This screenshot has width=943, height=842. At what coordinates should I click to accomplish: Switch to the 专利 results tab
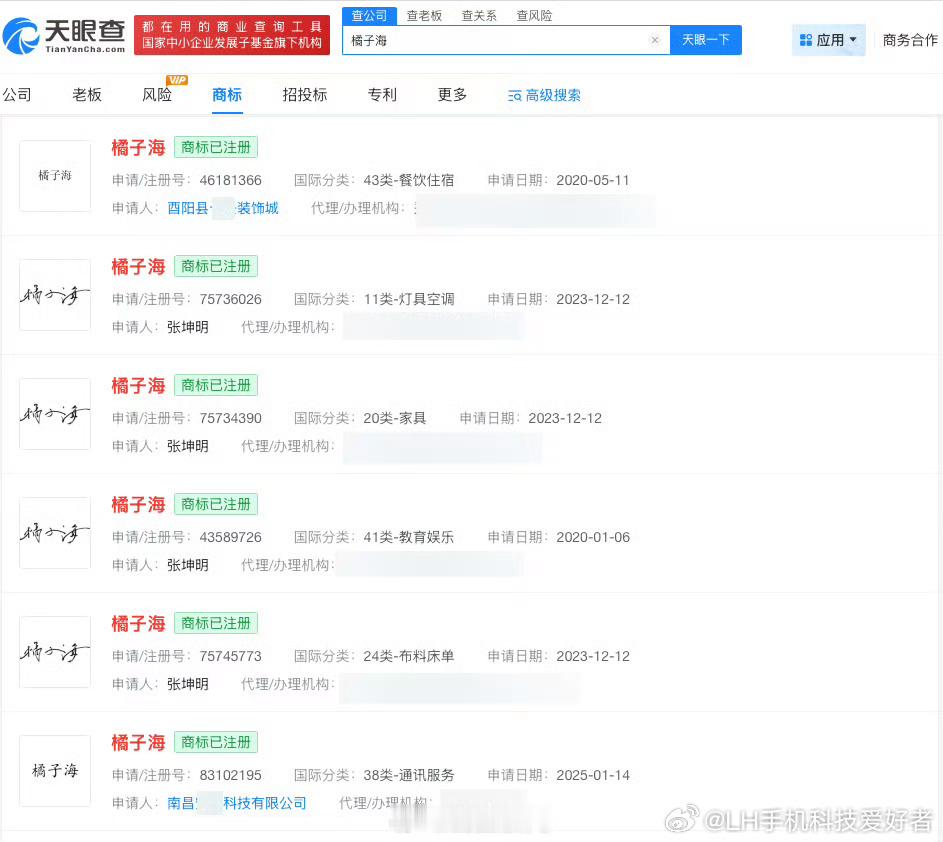point(382,94)
